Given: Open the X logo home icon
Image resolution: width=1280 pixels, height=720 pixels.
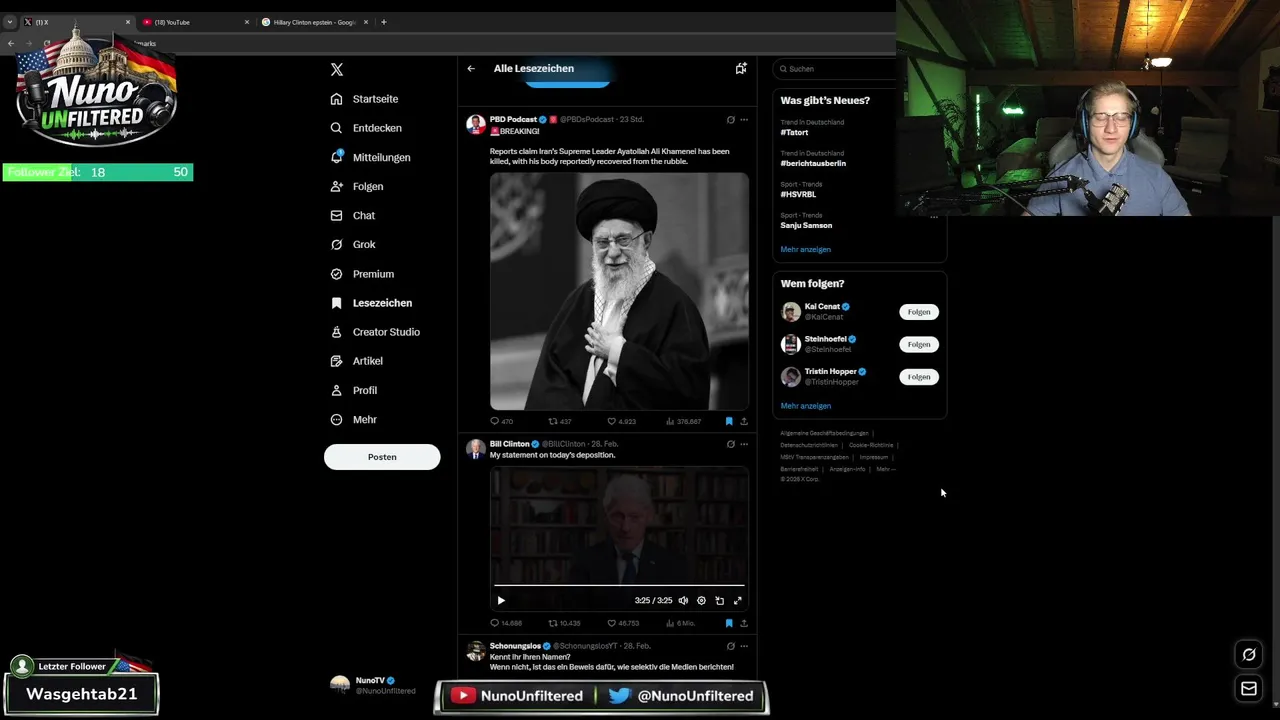Looking at the screenshot, I should (x=337, y=69).
